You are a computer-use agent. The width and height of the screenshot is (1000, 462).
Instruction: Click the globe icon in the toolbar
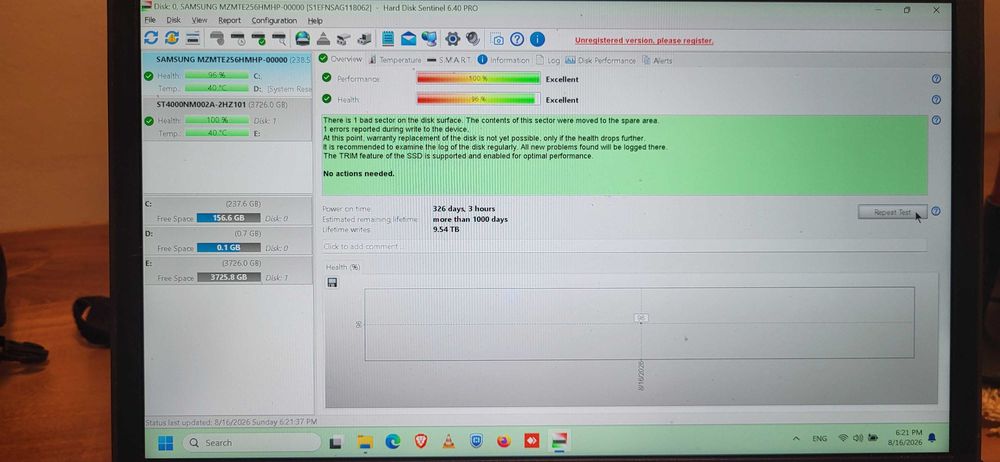point(302,39)
